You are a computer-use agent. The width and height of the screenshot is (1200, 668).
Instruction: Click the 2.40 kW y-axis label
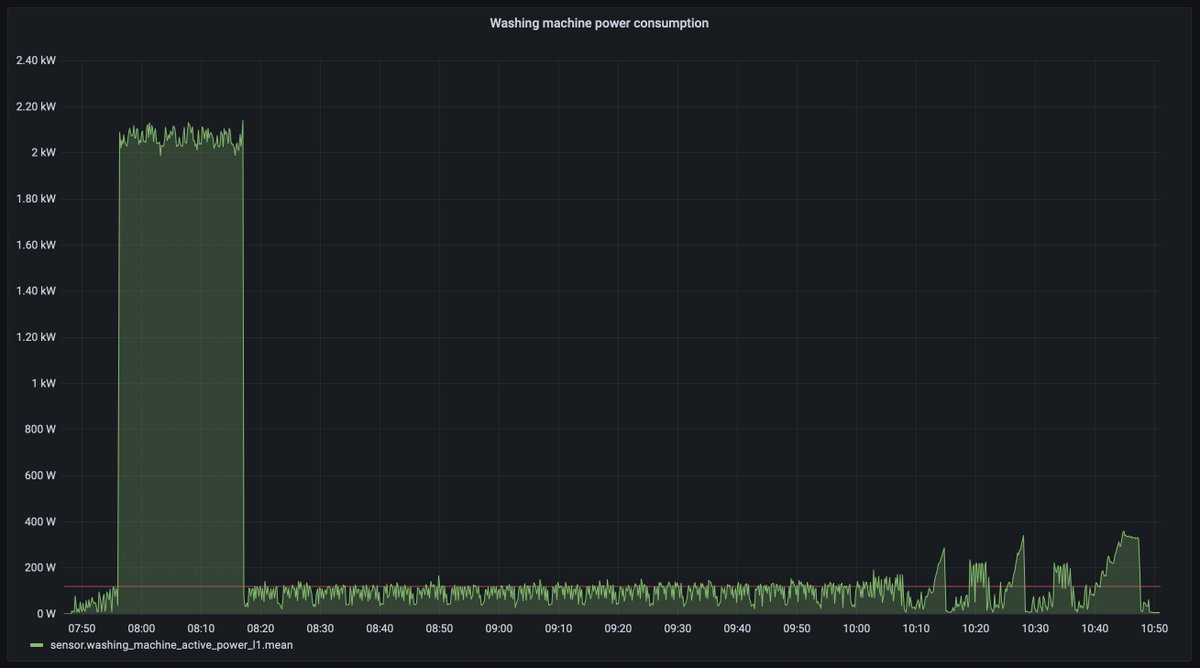(36, 60)
